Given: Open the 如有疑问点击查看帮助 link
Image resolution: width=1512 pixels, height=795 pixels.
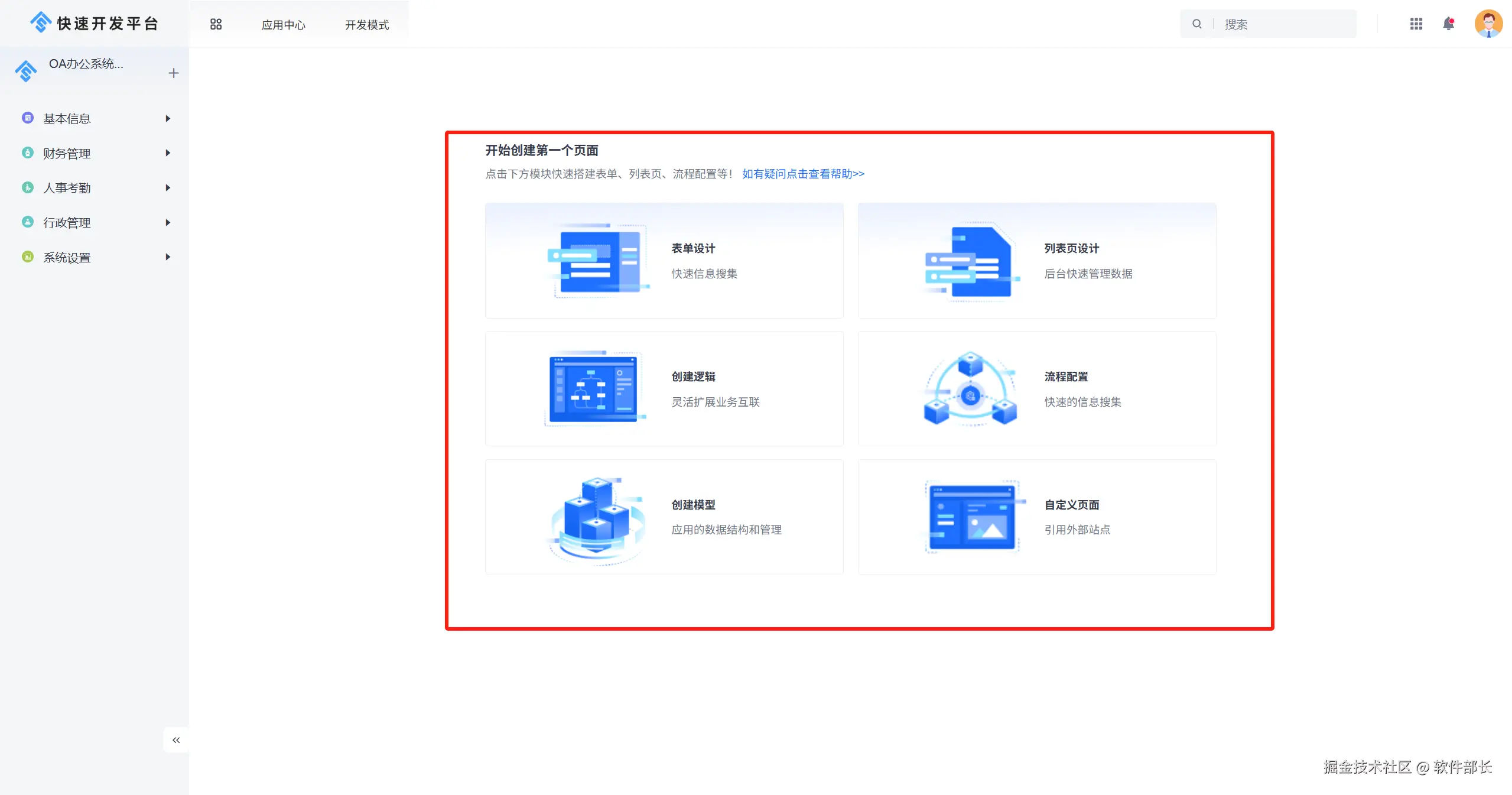Looking at the screenshot, I should pyautogui.click(x=803, y=174).
